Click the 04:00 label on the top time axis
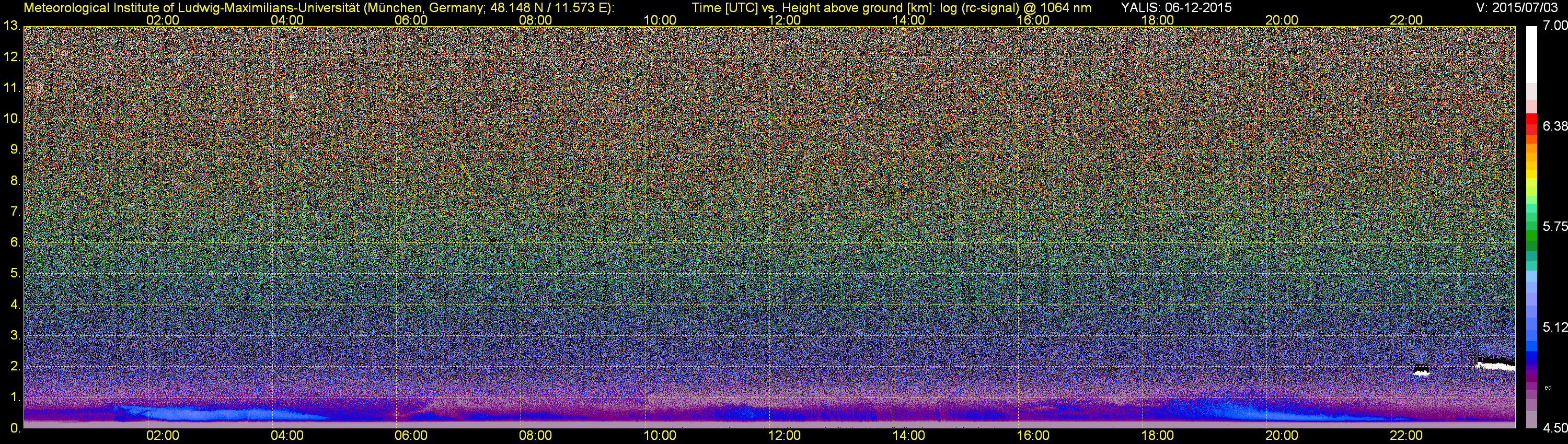This screenshot has width=1568, height=444. click(x=287, y=20)
